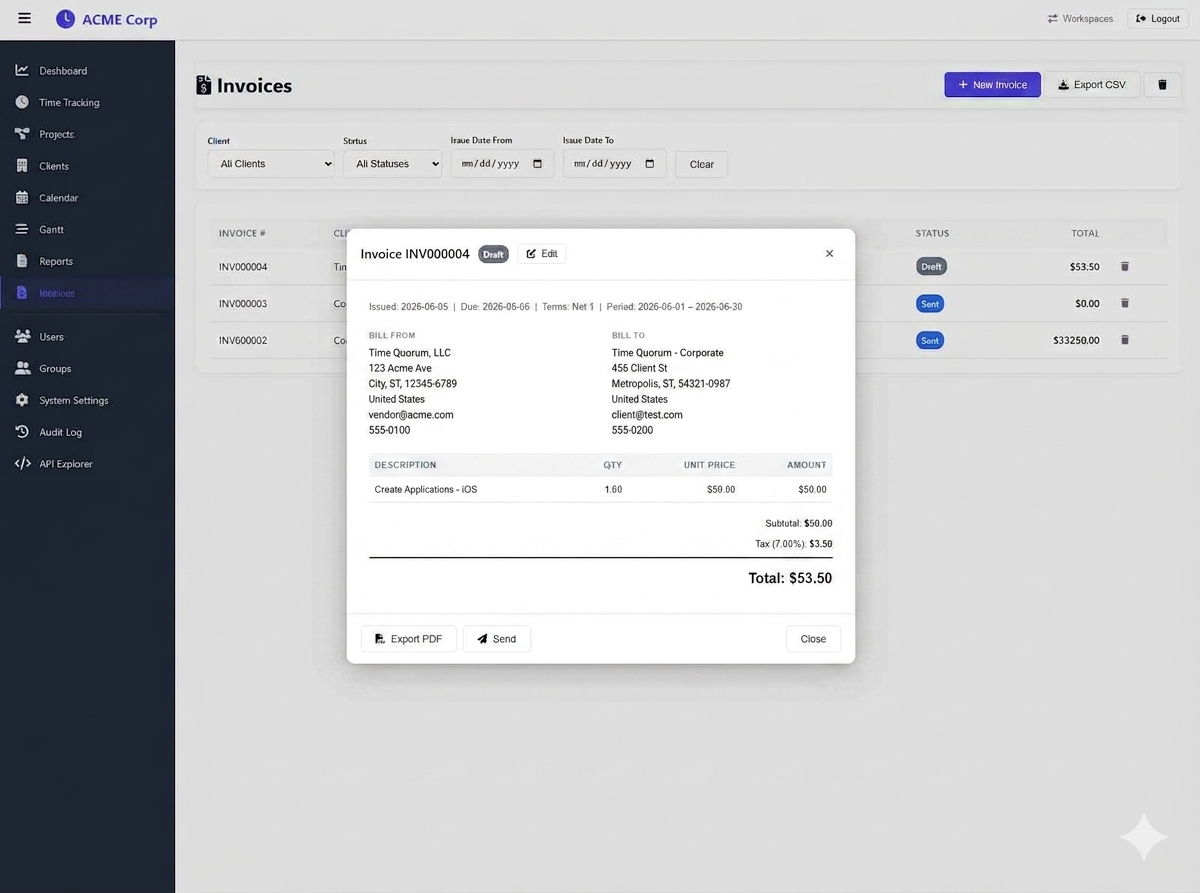Click Export PDF in the dialog
This screenshot has height=893, width=1200.
408,639
